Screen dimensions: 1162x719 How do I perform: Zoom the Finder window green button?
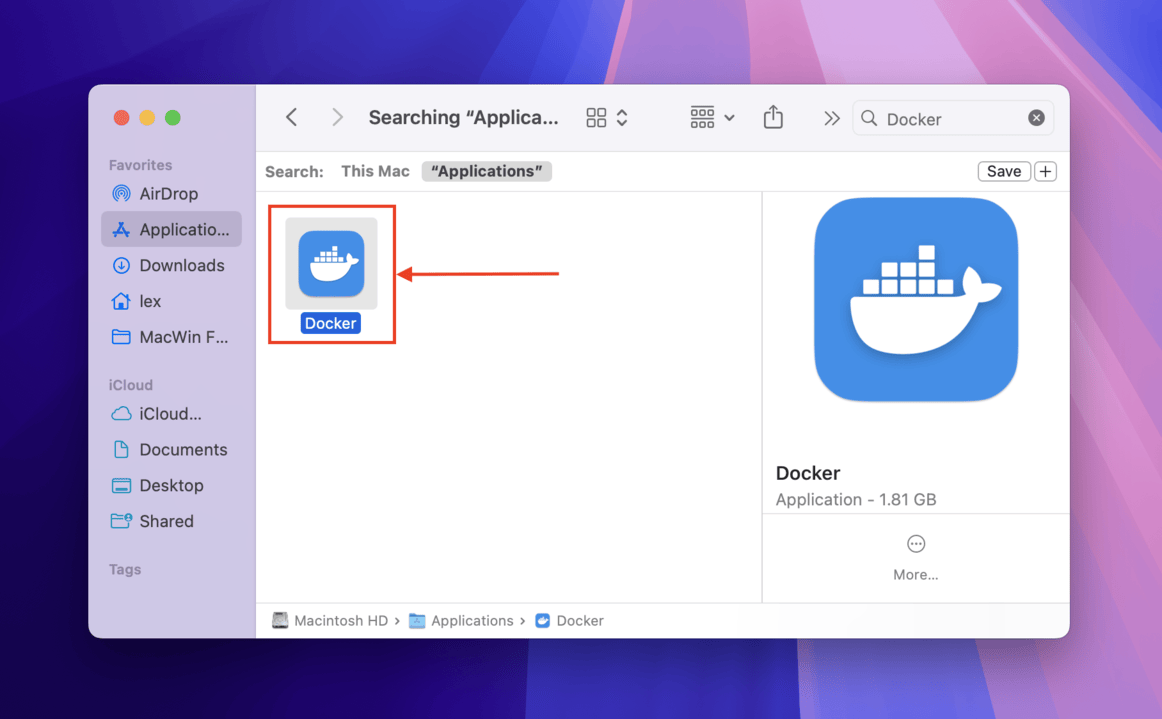[173, 118]
